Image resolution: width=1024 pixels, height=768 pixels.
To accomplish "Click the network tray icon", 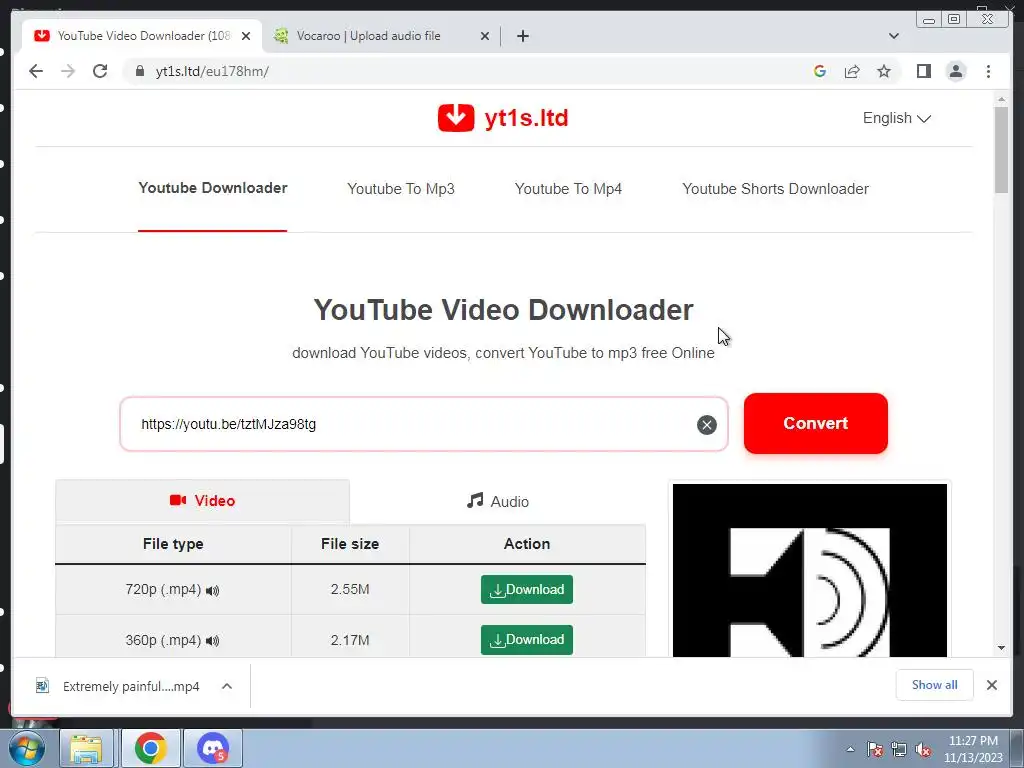I will (899, 750).
